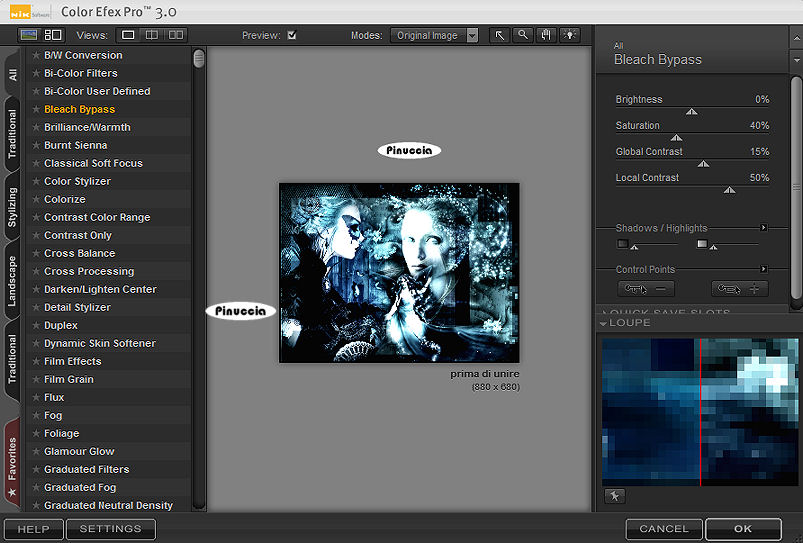
Task: Favorite the Graduated Fog filter star
Action: (x=36, y=487)
